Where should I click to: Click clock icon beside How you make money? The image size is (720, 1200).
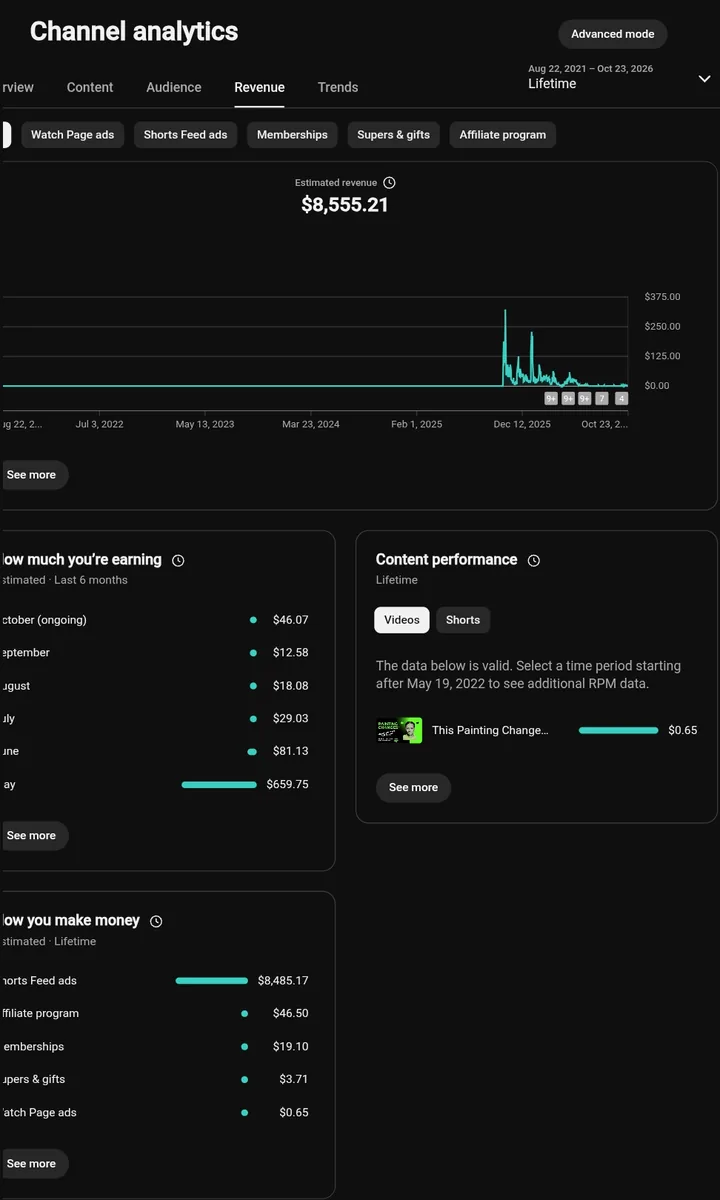click(x=156, y=922)
